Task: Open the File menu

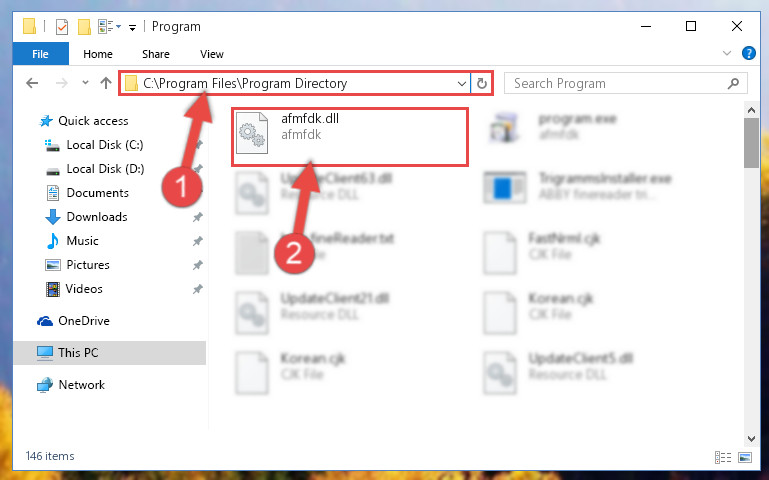Action: [40, 54]
